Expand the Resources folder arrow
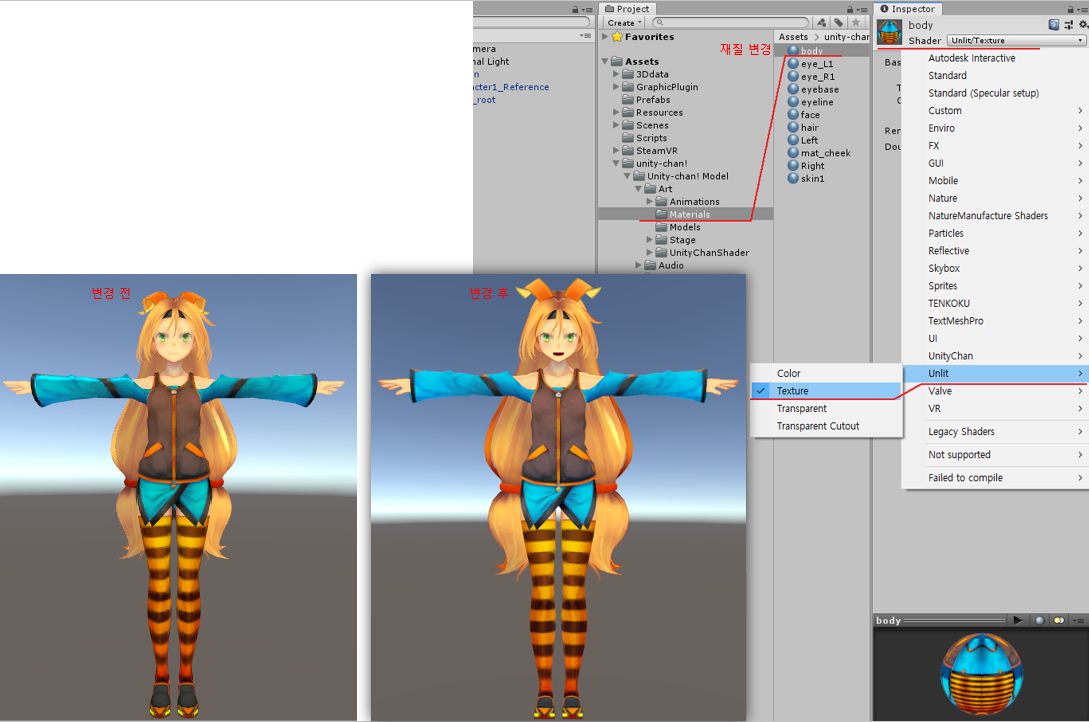The width and height of the screenshot is (1089, 722). coord(616,112)
